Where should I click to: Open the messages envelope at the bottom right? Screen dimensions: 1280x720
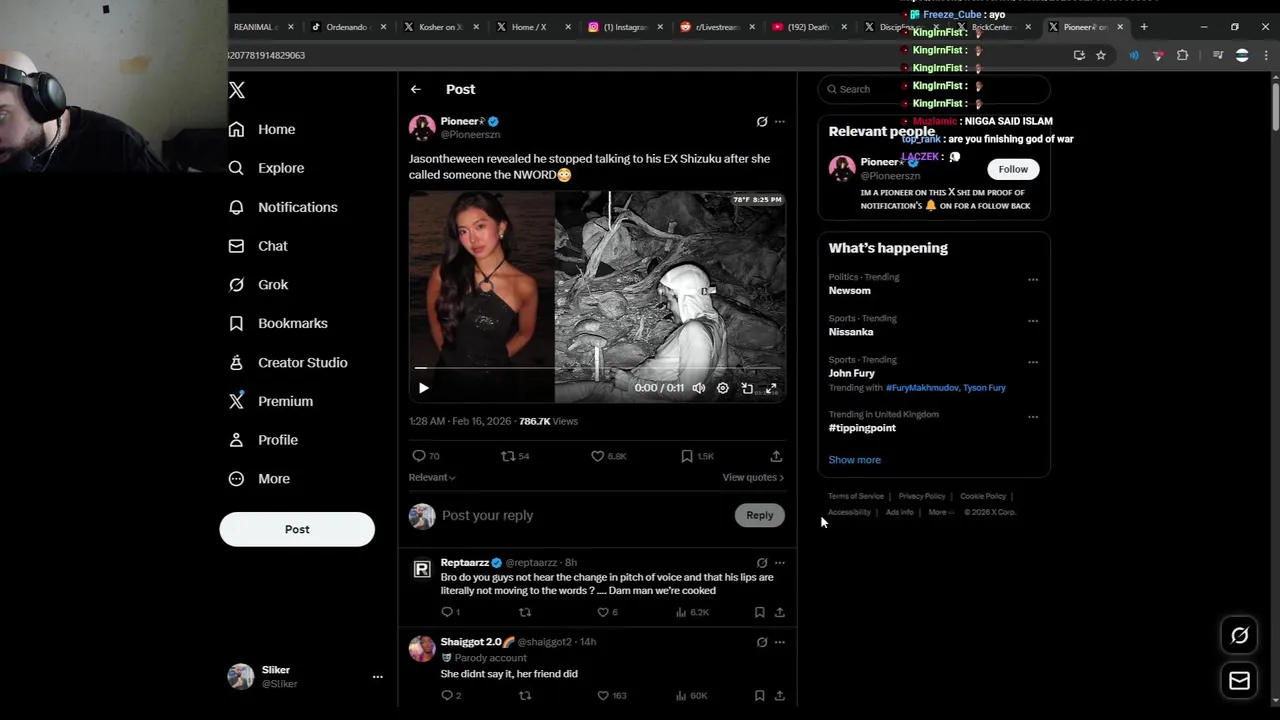coord(1239,681)
